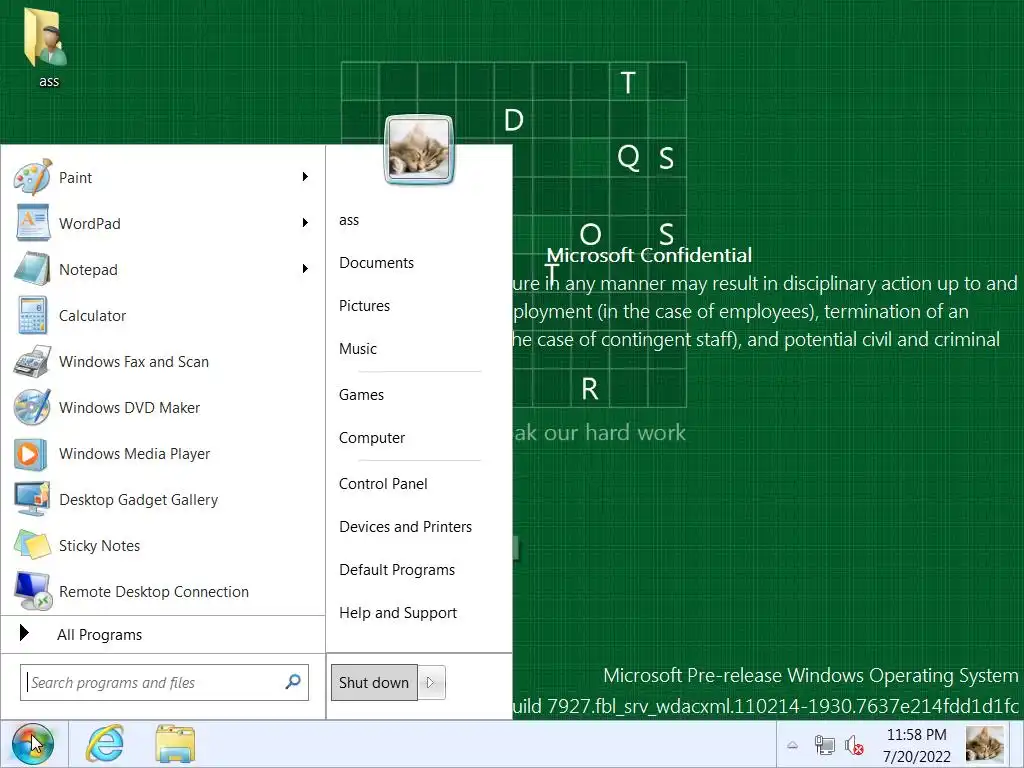1024x768 pixels.
Task: Expand the All Programs arrow
Action: click(24, 633)
